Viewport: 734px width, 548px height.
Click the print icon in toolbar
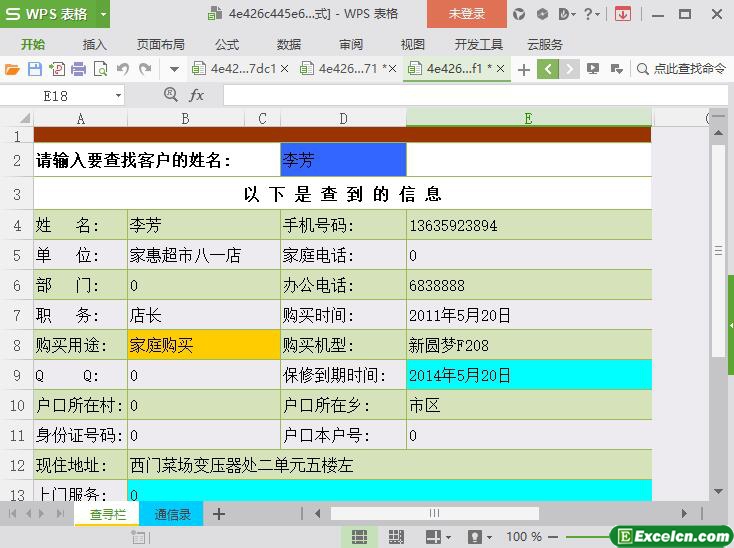pos(78,69)
